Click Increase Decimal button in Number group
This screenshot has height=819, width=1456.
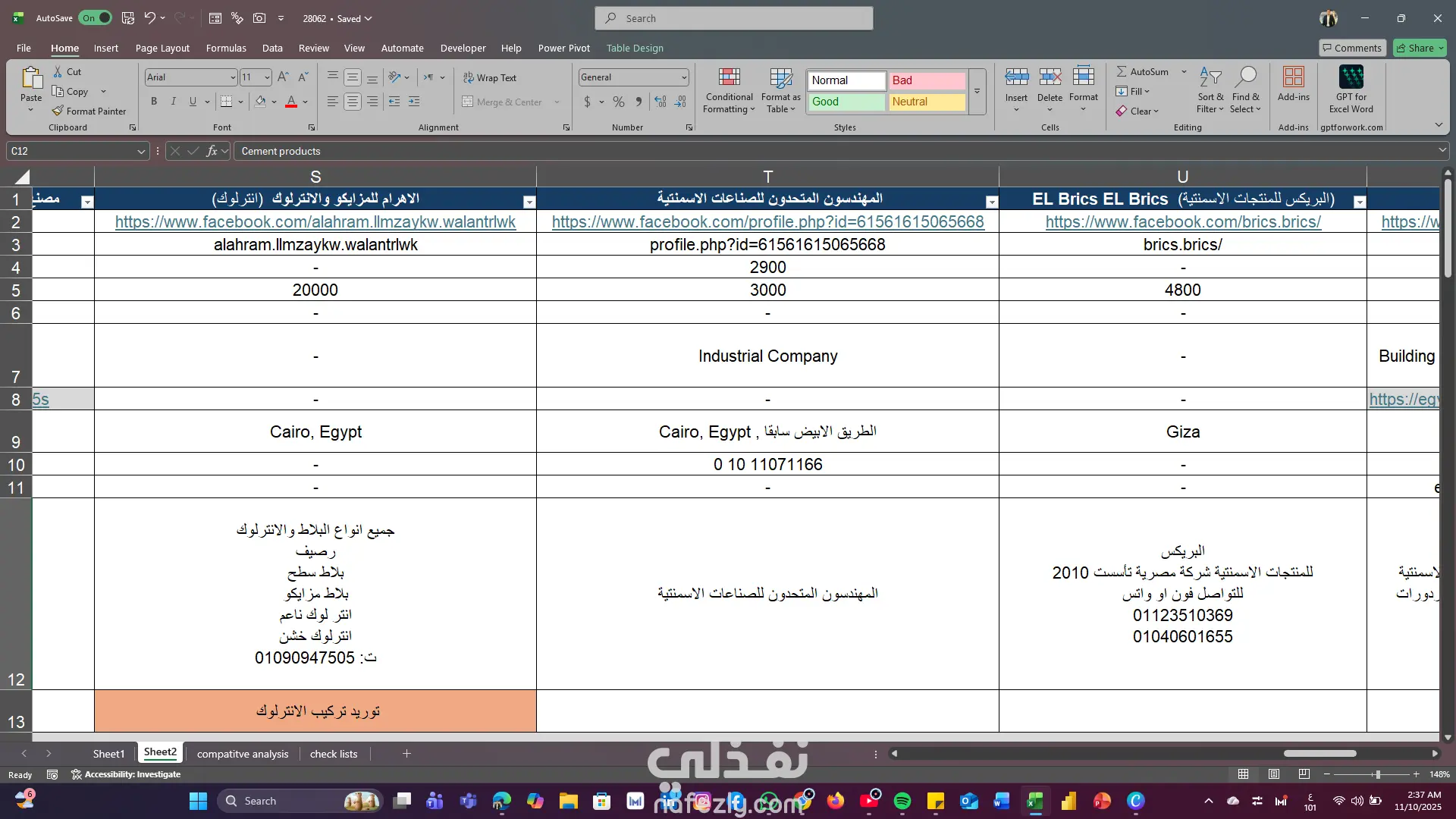pyautogui.click(x=661, y=102)
